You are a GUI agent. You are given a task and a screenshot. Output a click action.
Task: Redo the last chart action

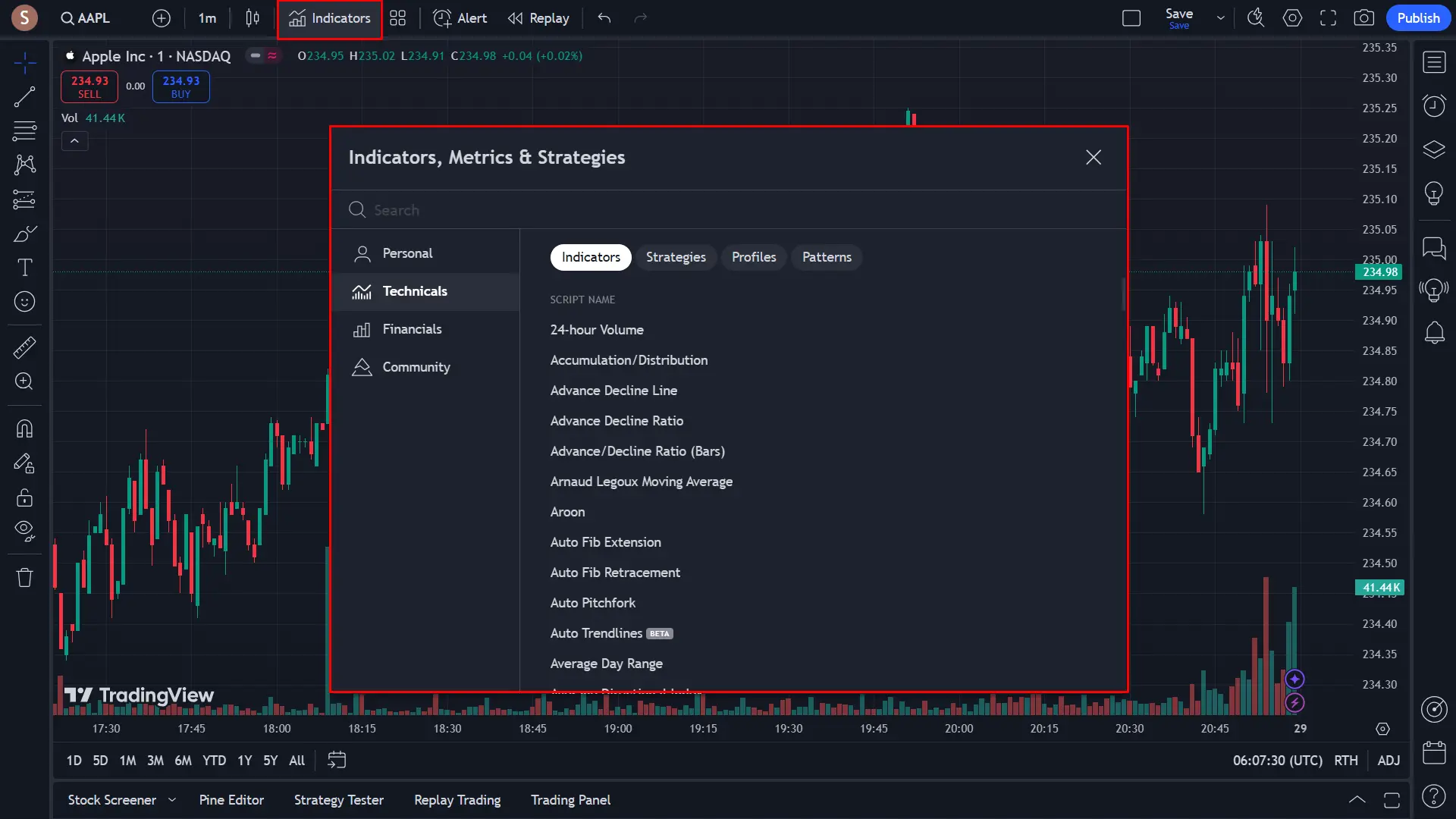pyautogui.click(x=641, y=18)
